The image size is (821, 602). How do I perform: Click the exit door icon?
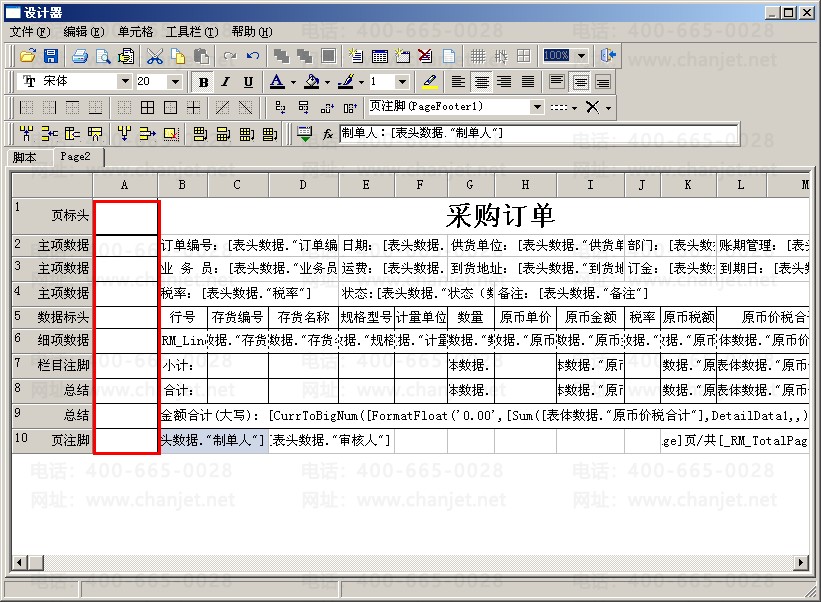607,56
